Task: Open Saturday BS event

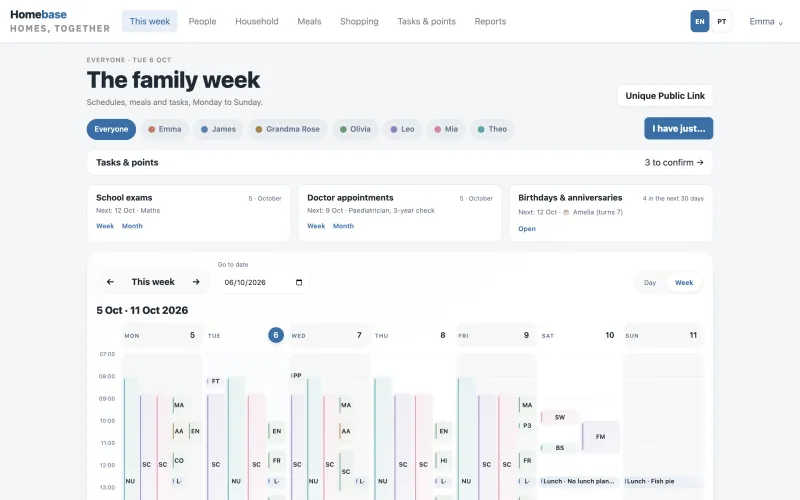Action: pos(560,447)
